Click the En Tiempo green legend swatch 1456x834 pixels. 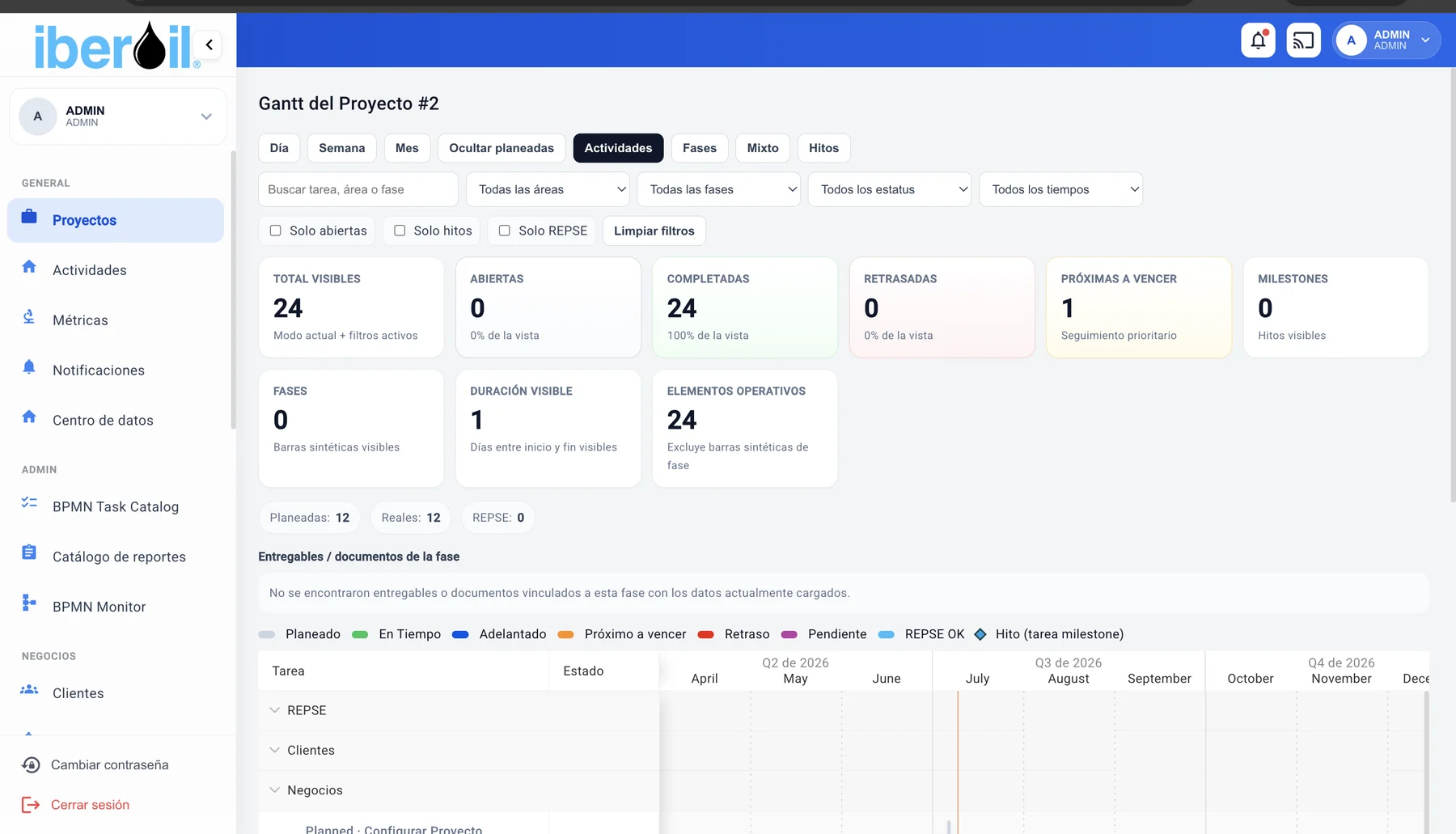click(360, 635)
